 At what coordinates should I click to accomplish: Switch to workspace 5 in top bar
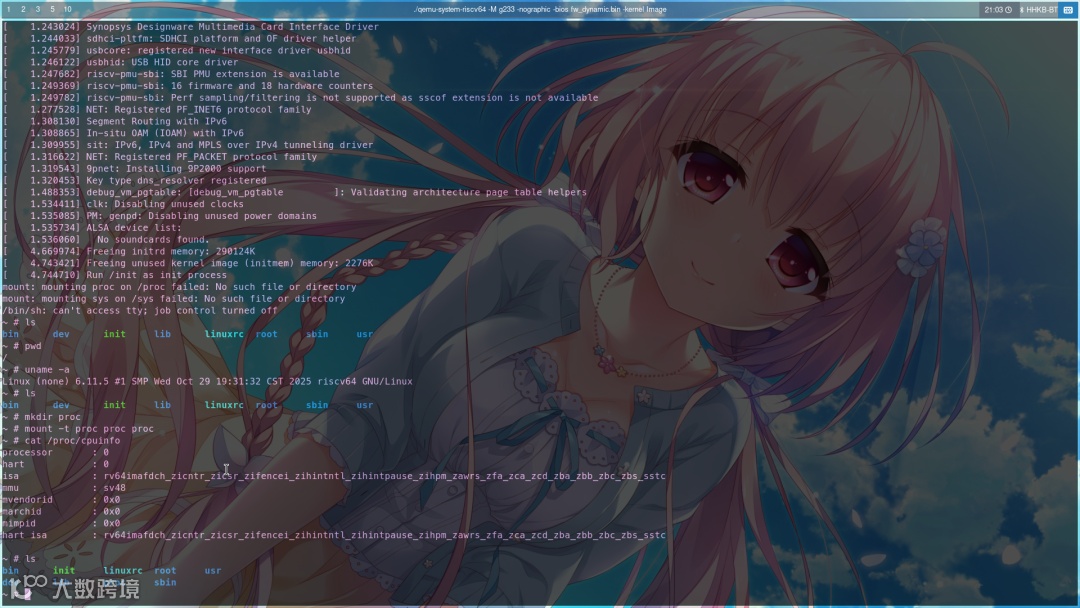tap(52, 10)
